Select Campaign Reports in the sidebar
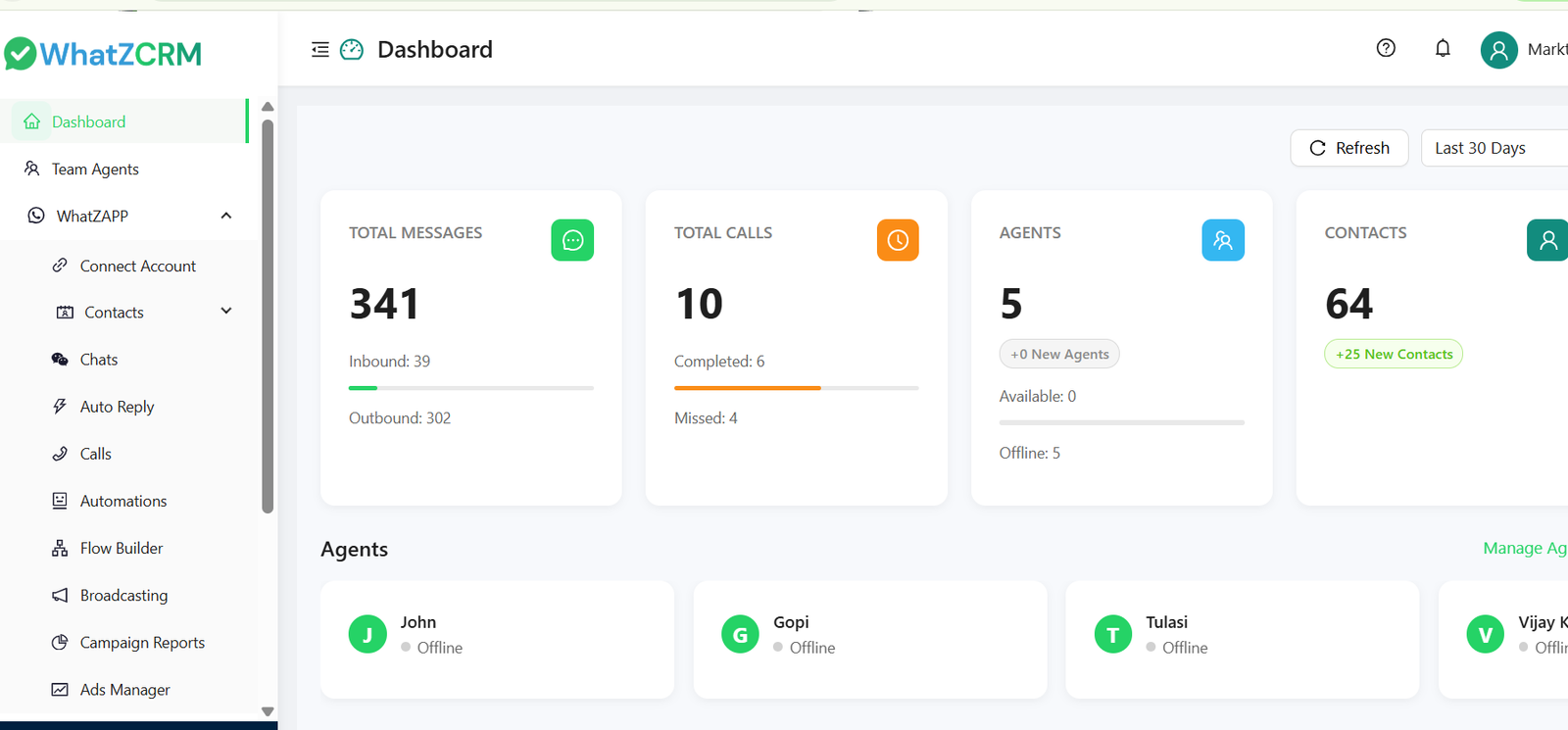The image size is (1568, 730). point(142,643)
